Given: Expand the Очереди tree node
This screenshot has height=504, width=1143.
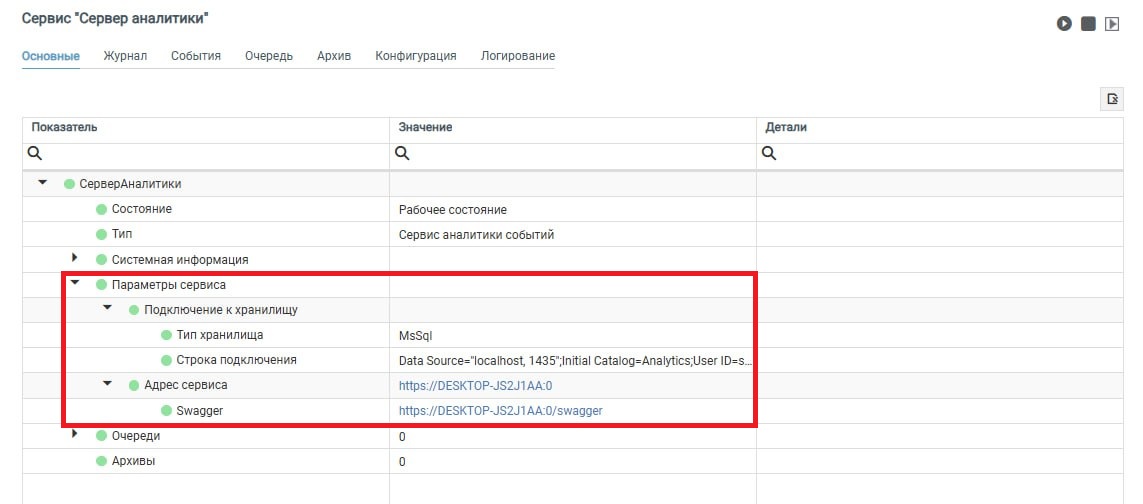Looking at the screenshot, I should click(x=75, y=435).
